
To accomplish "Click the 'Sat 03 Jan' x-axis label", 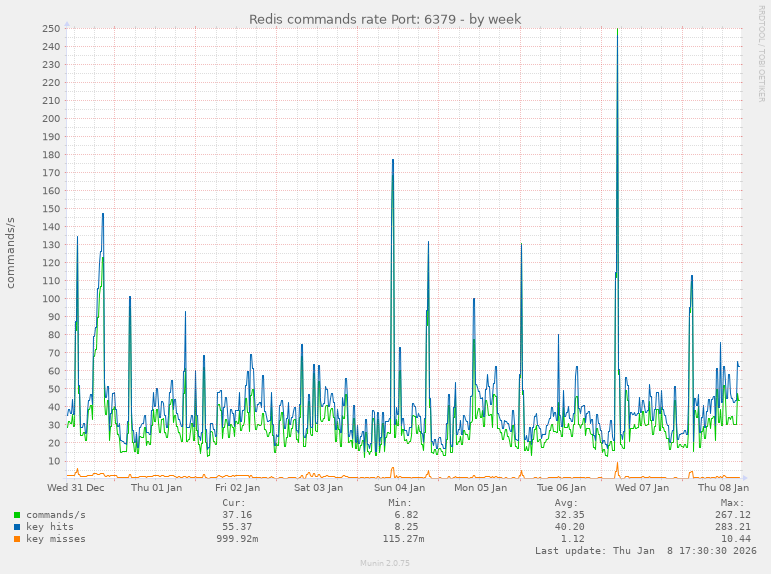I will click(x=319, y=488).
